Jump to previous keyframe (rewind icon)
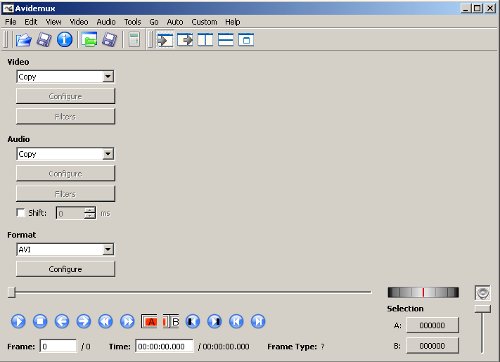The height and width of the screenshot is (362, 500). click(x=105, y=321)
